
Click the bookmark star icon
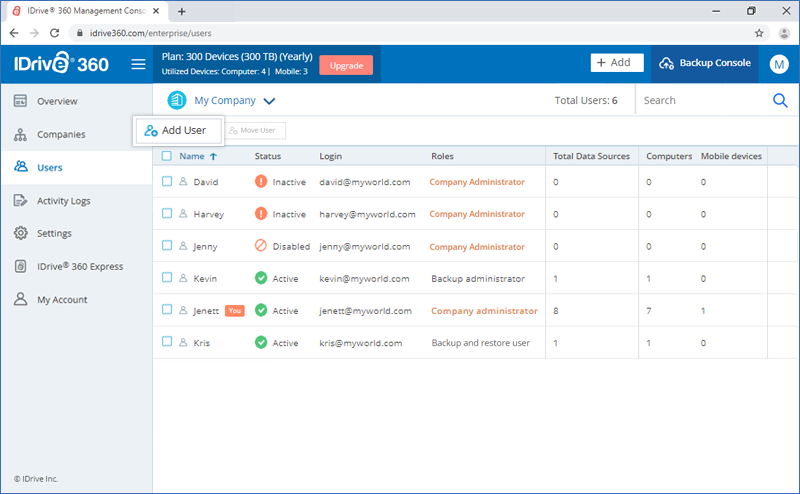click(x=759, y=33)
